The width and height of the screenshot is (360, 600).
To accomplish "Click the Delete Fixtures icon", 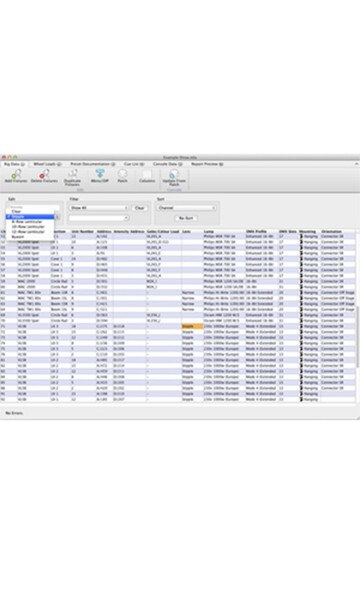I will (44, 174).
